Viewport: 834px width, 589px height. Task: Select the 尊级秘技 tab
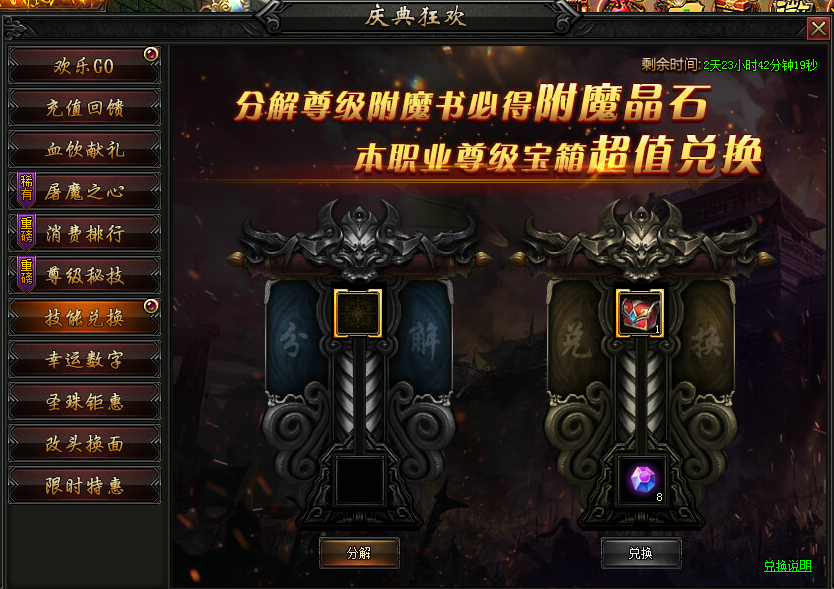pyautogui.click(x=84, y=276)
